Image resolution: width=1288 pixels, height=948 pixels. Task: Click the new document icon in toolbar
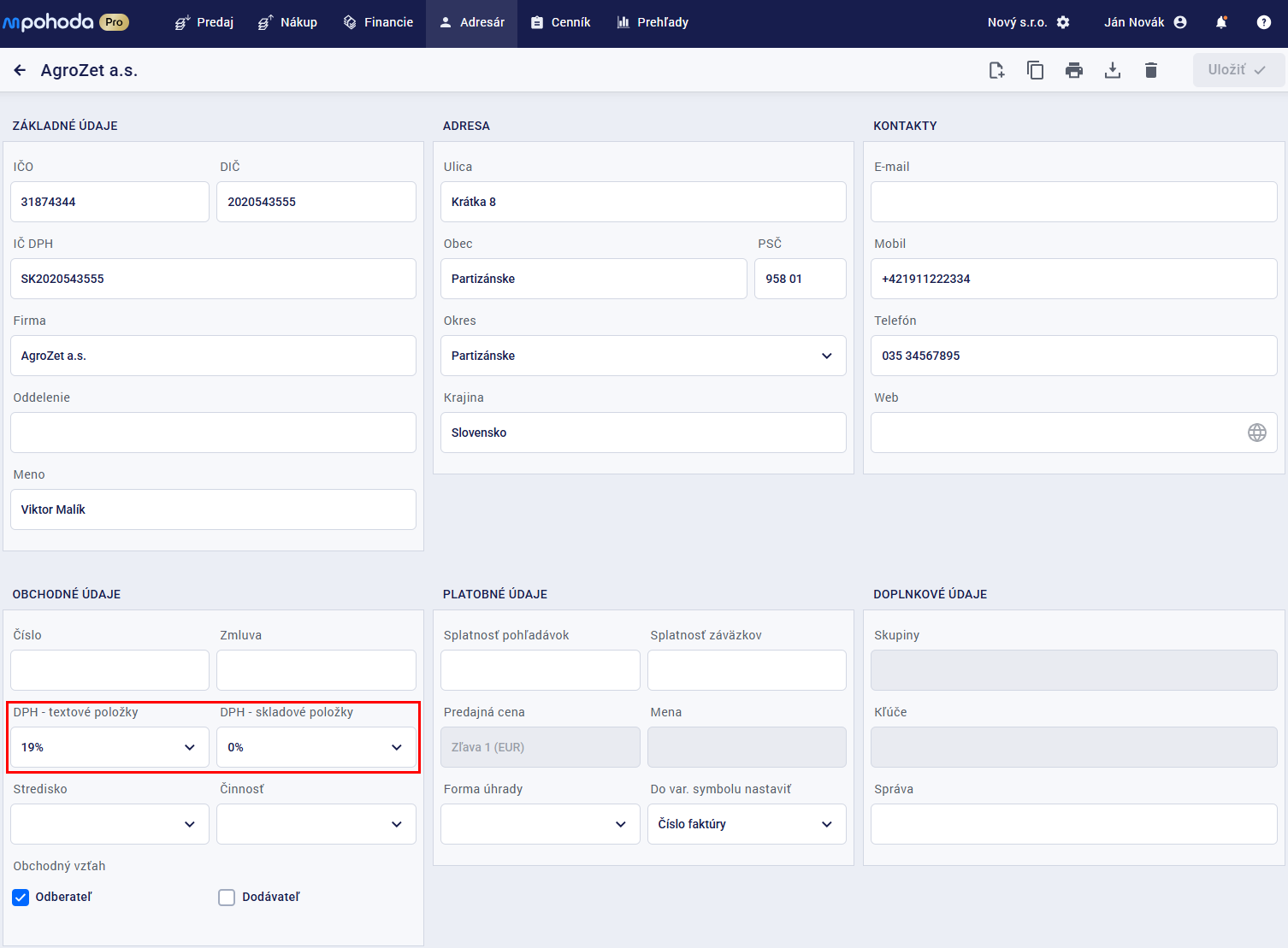pyautogui.click(x=996, y=70)
